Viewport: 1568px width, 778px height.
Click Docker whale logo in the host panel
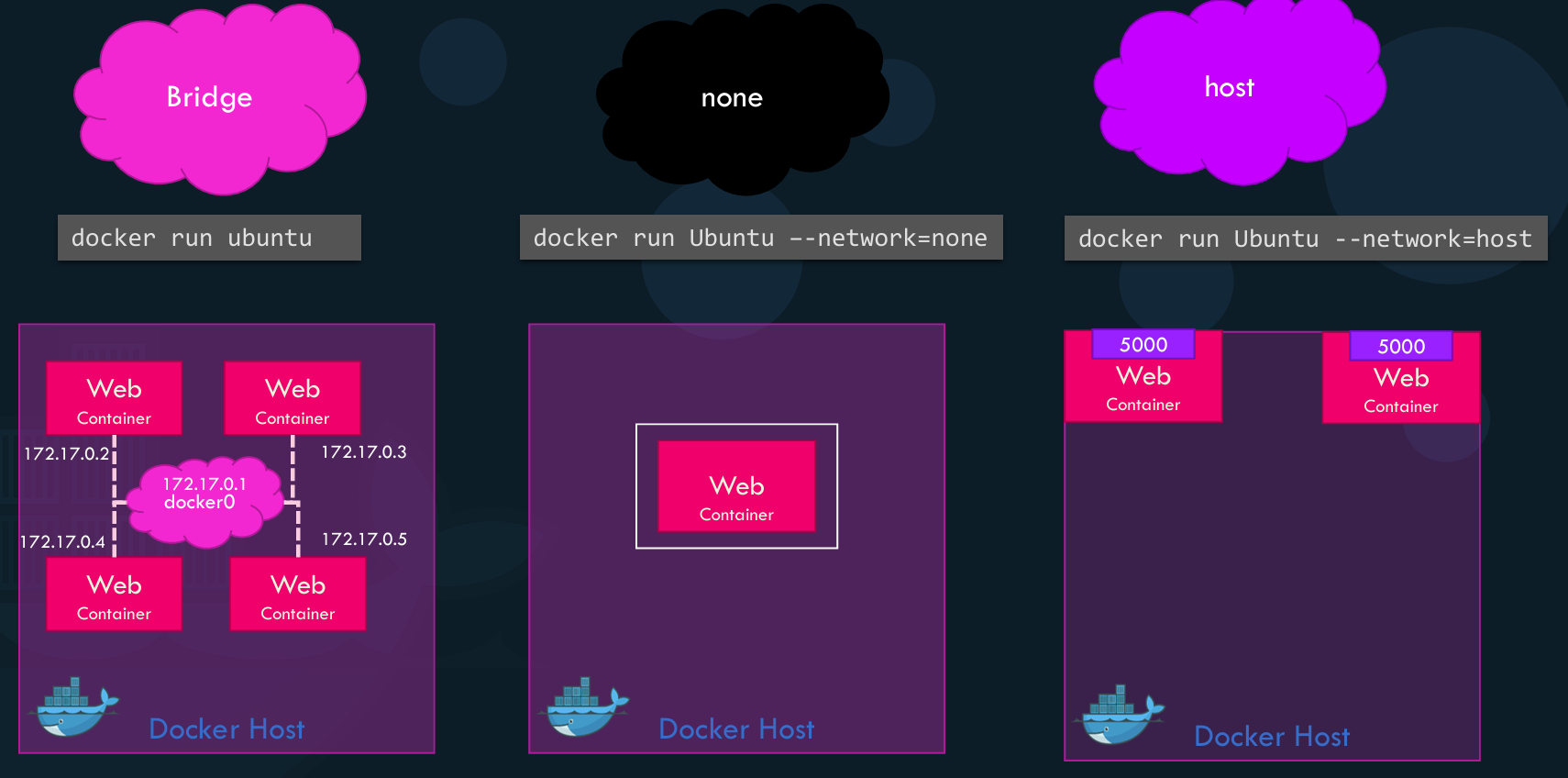(1121, 716)
